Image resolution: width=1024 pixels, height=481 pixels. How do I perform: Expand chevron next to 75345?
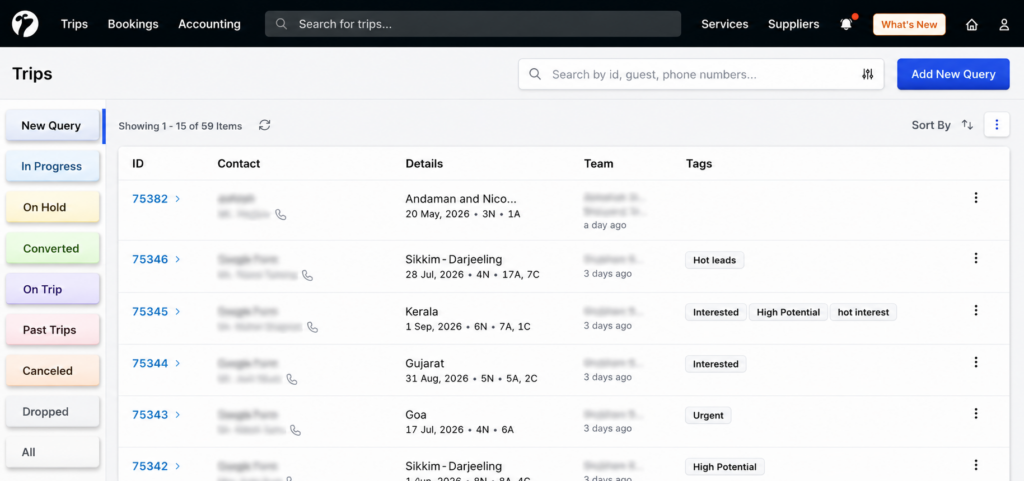(178, 311)
